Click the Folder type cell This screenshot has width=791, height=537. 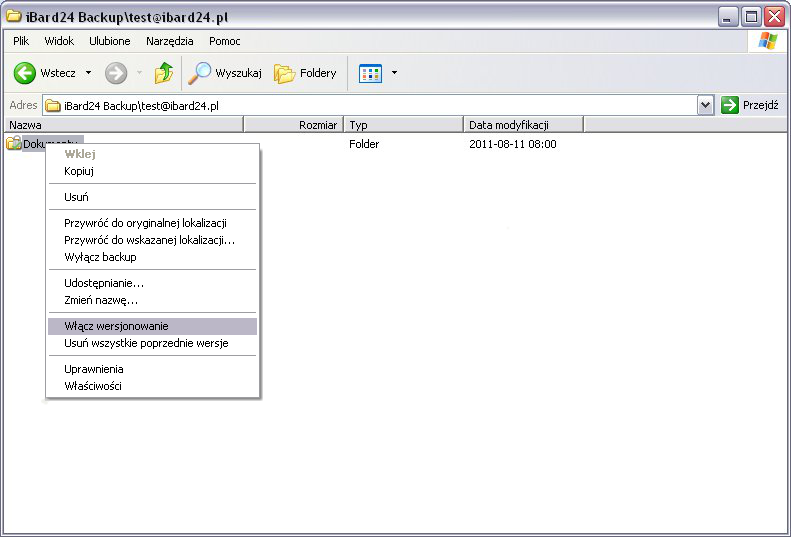(364, 144)
